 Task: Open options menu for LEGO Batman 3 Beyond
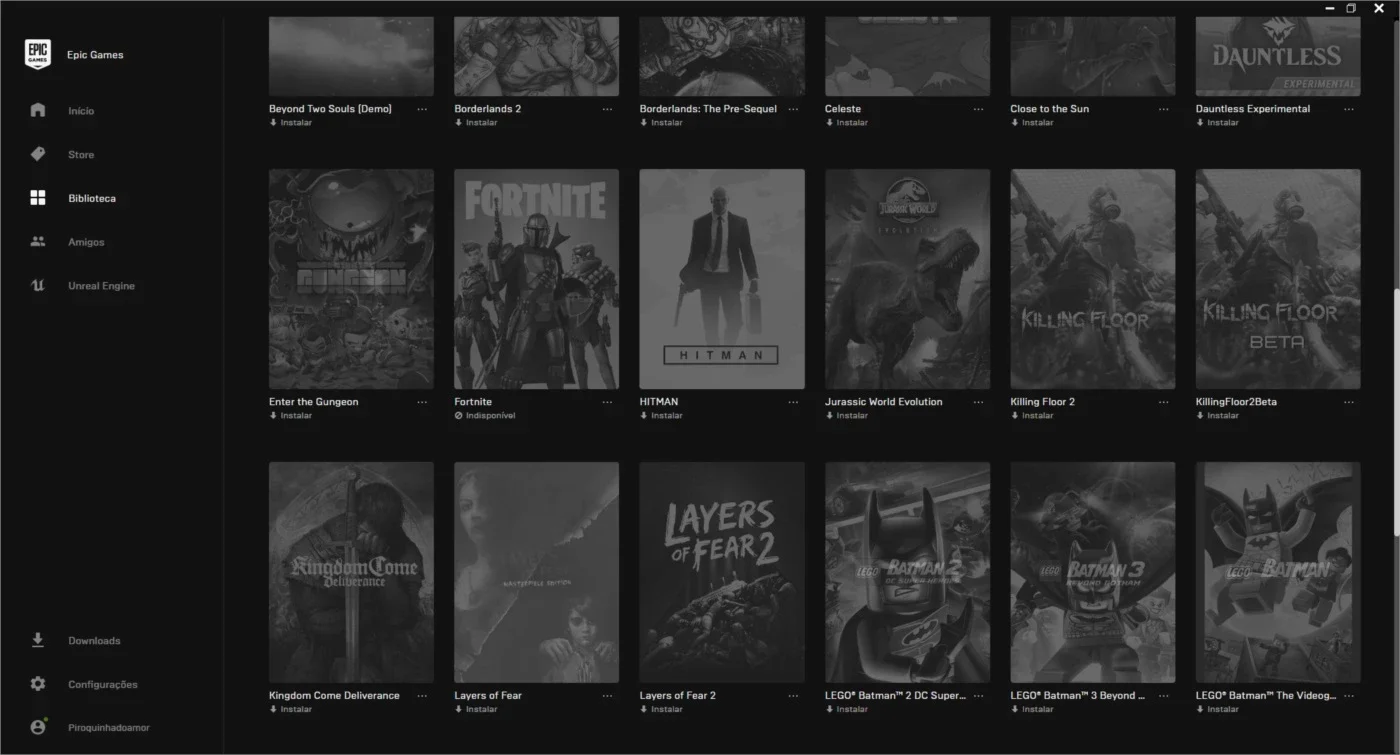(x=1163, y=695)
